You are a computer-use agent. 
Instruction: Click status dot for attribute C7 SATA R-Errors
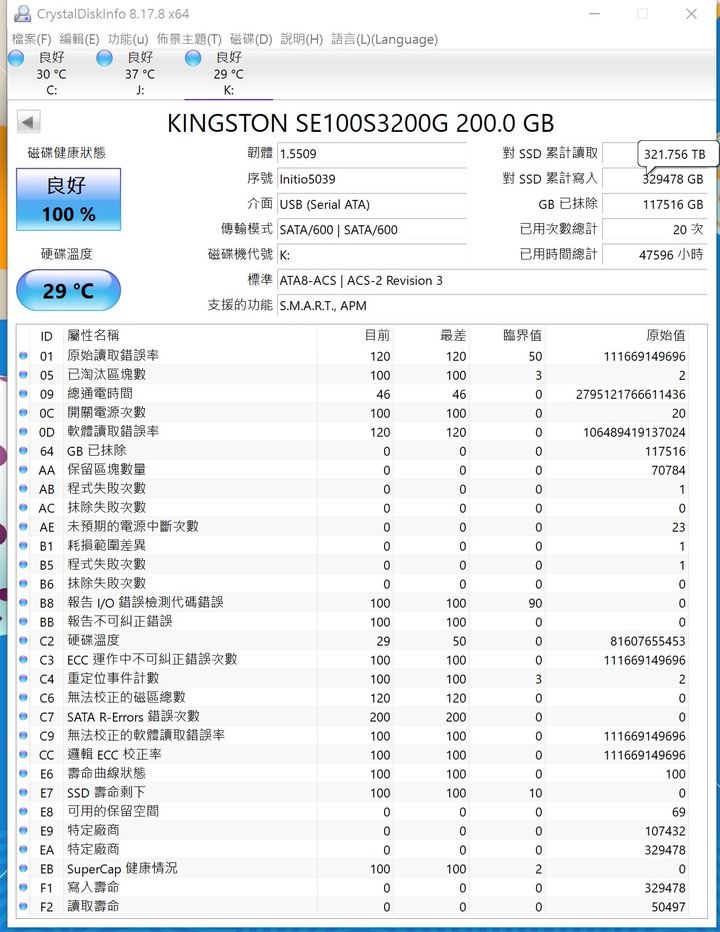23,716
